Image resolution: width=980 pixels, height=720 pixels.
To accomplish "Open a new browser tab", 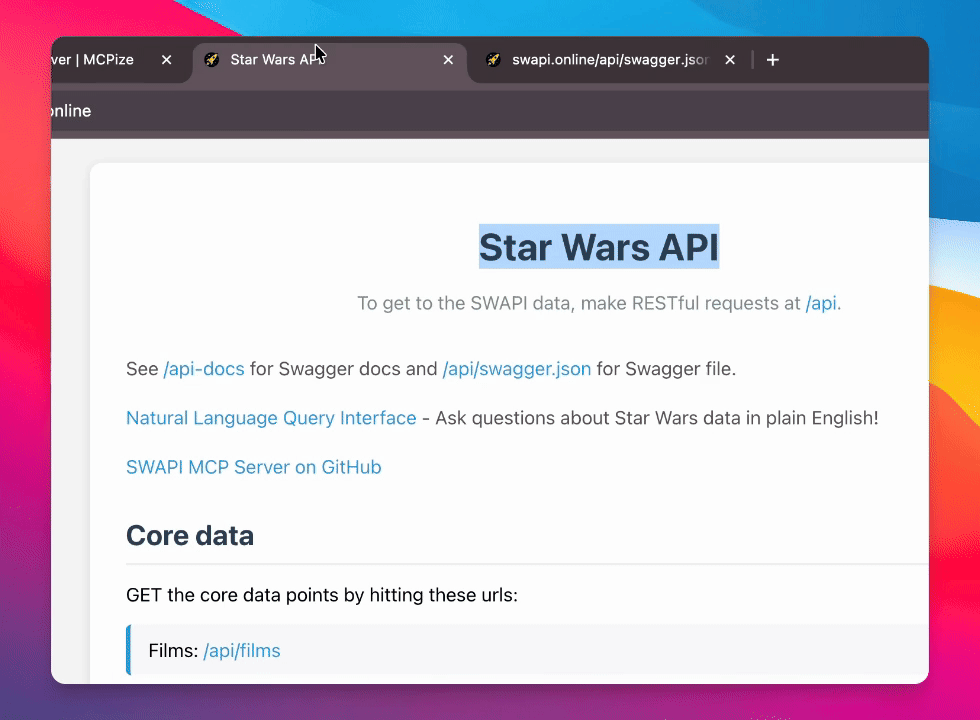I will [772, 60].
